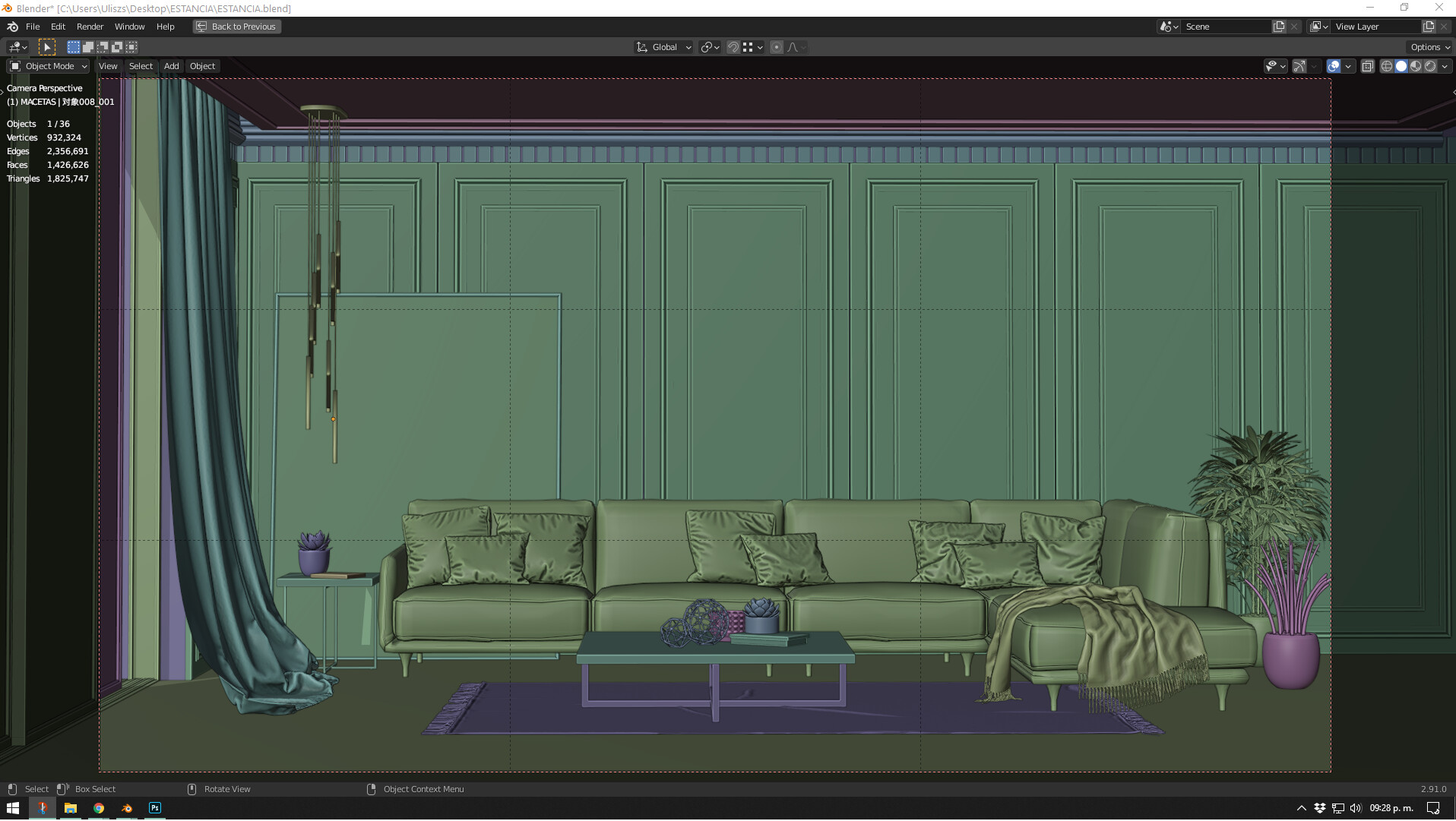This screenshot has width=1456, height=821.
Task: Click the Scene name field
Action: point(1226,27)
